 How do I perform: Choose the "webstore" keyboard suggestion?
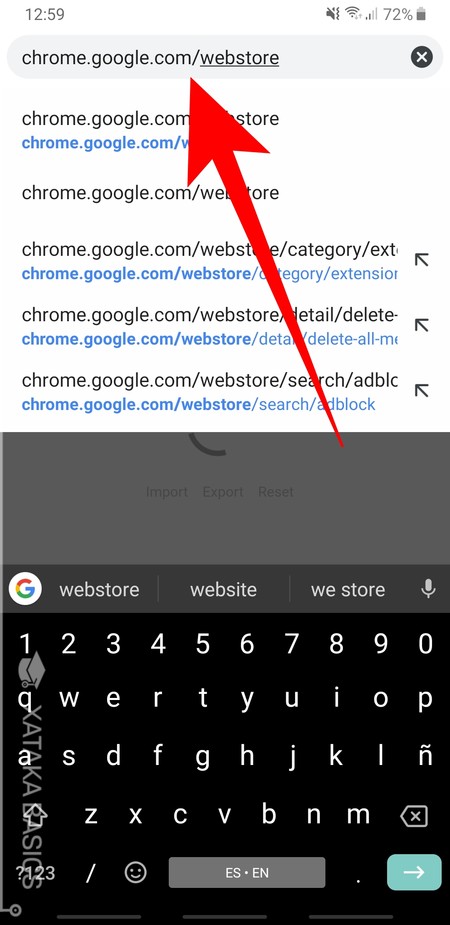99,589
